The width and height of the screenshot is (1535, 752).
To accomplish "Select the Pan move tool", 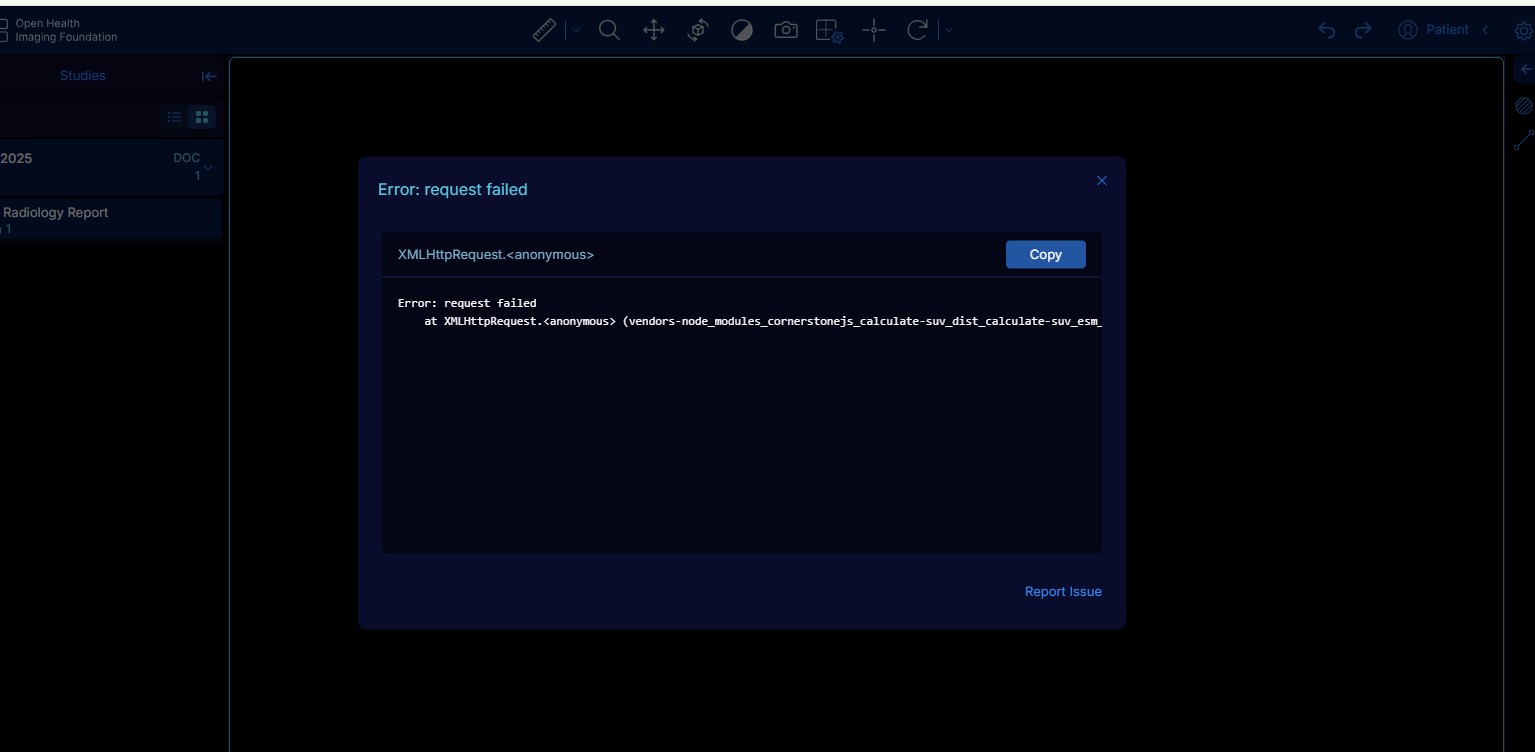I will tap(653, 30).
